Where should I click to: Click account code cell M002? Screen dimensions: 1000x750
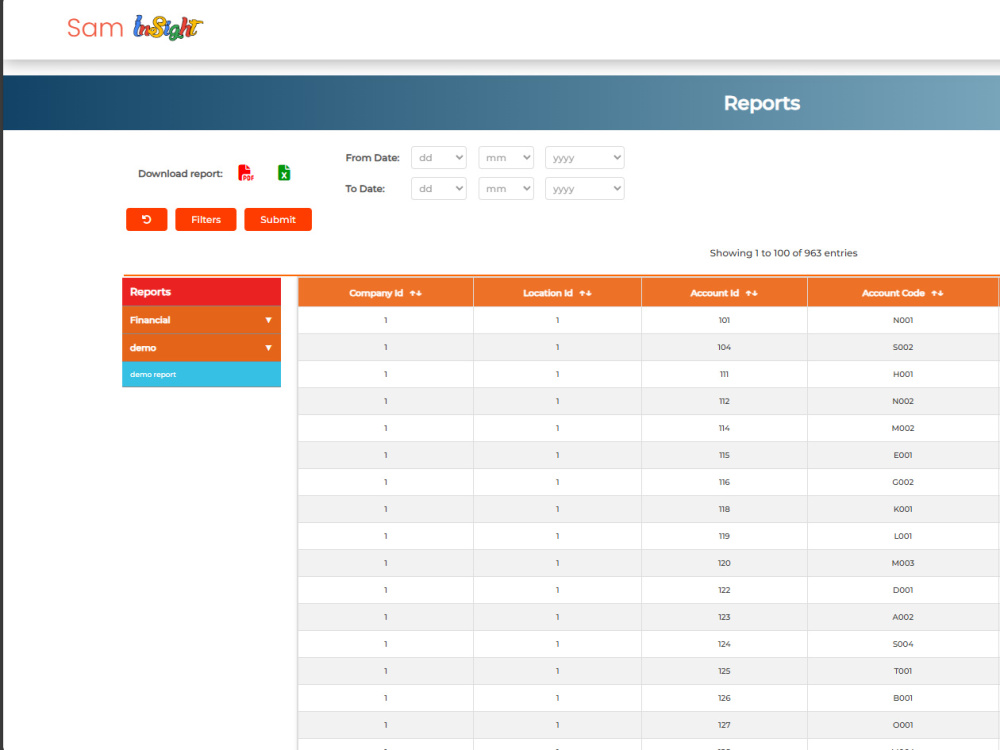pyautogui.click(x=903, y=428)
